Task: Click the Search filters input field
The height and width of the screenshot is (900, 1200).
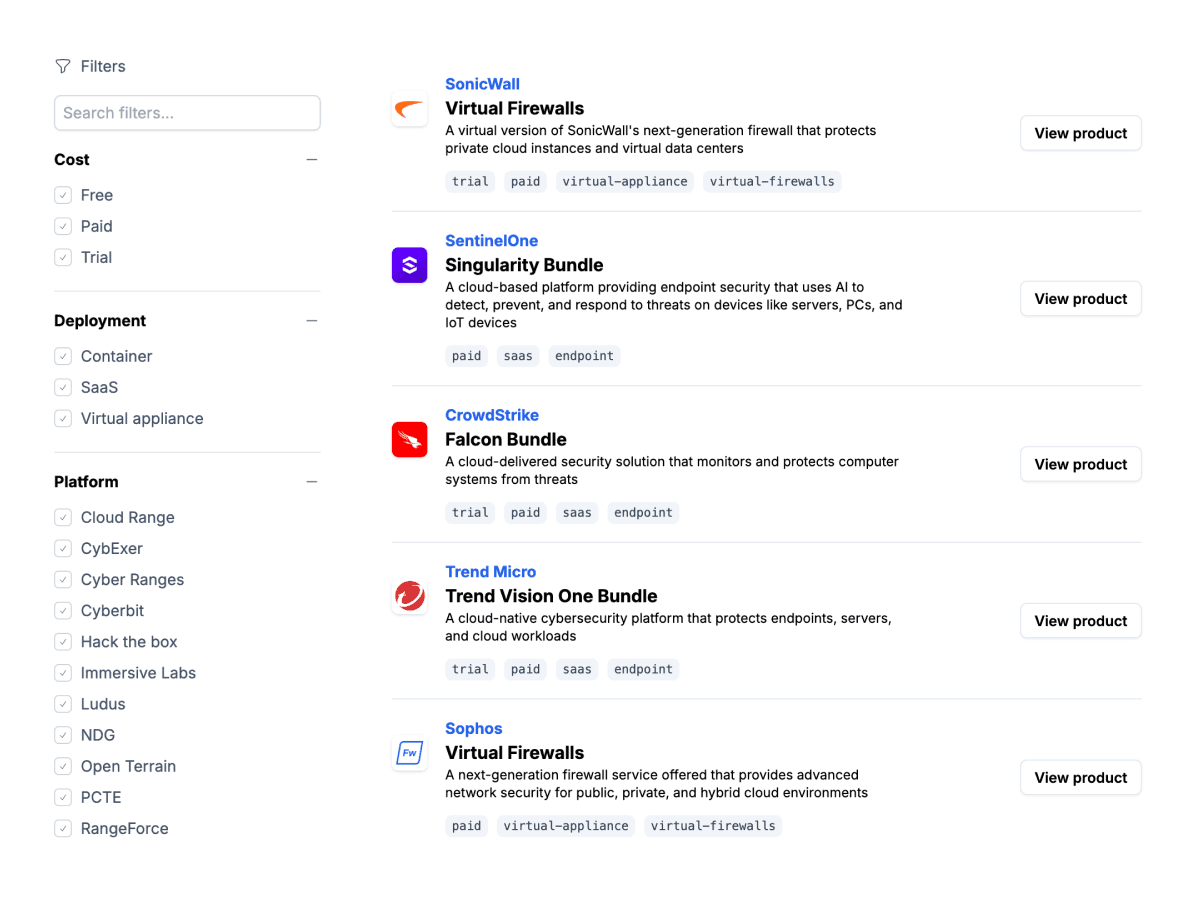Action: tap(187, 113)
